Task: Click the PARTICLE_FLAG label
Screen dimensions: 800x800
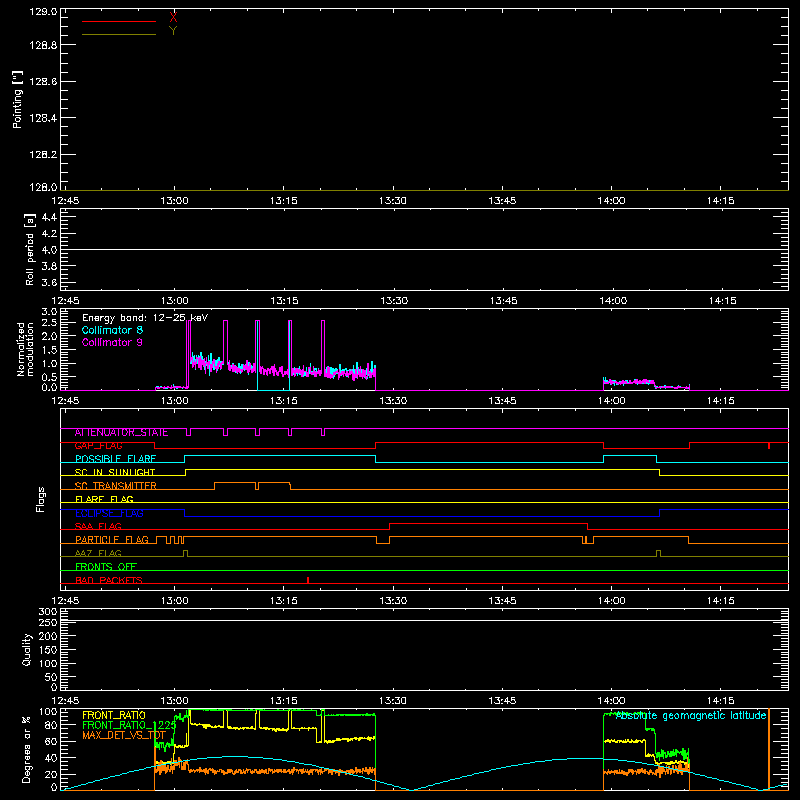Action: point(112,540)
